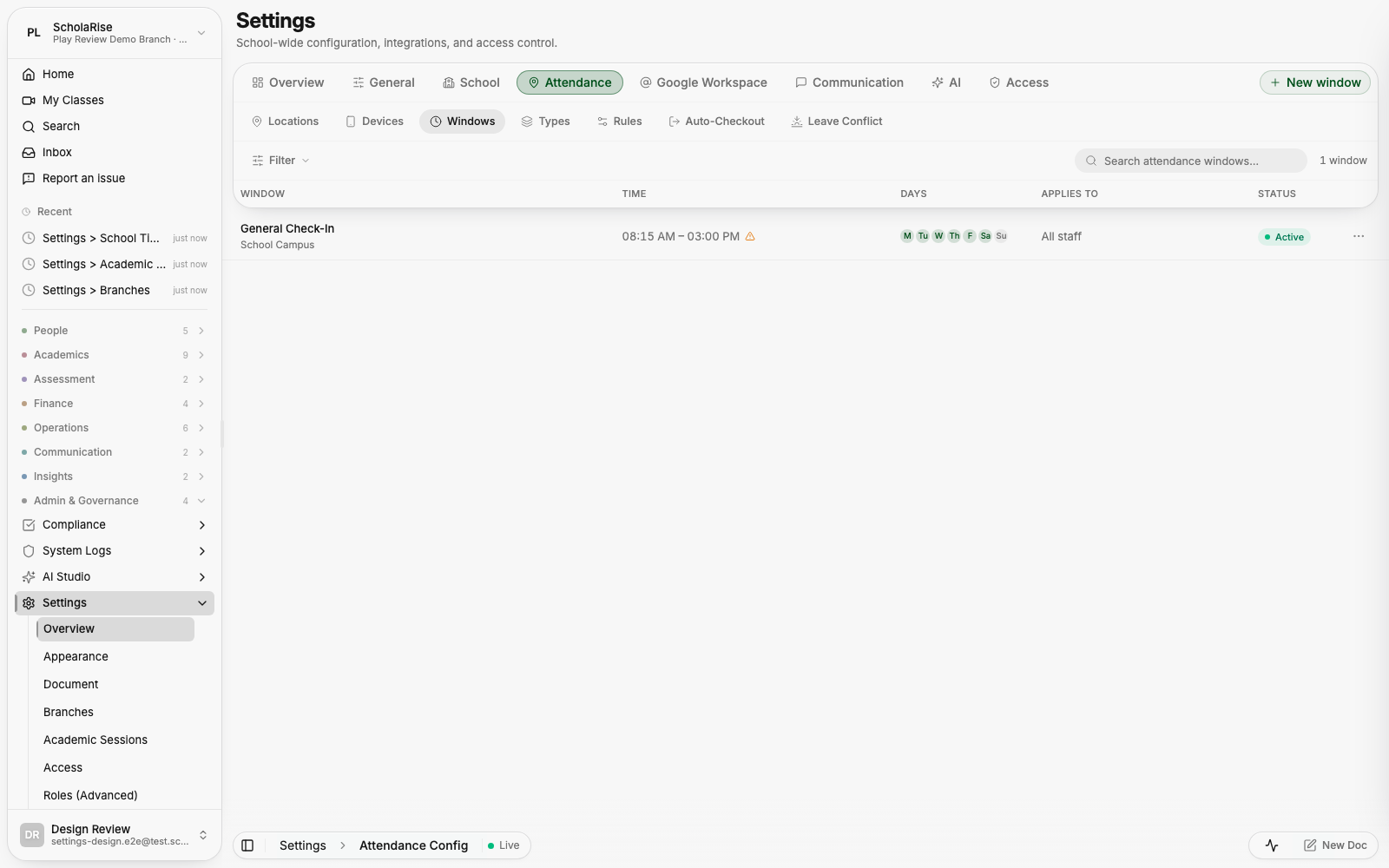Select the Devices sub-tab
The width and height of the screenshot is (1389, 868).
[x=374, y=122]
